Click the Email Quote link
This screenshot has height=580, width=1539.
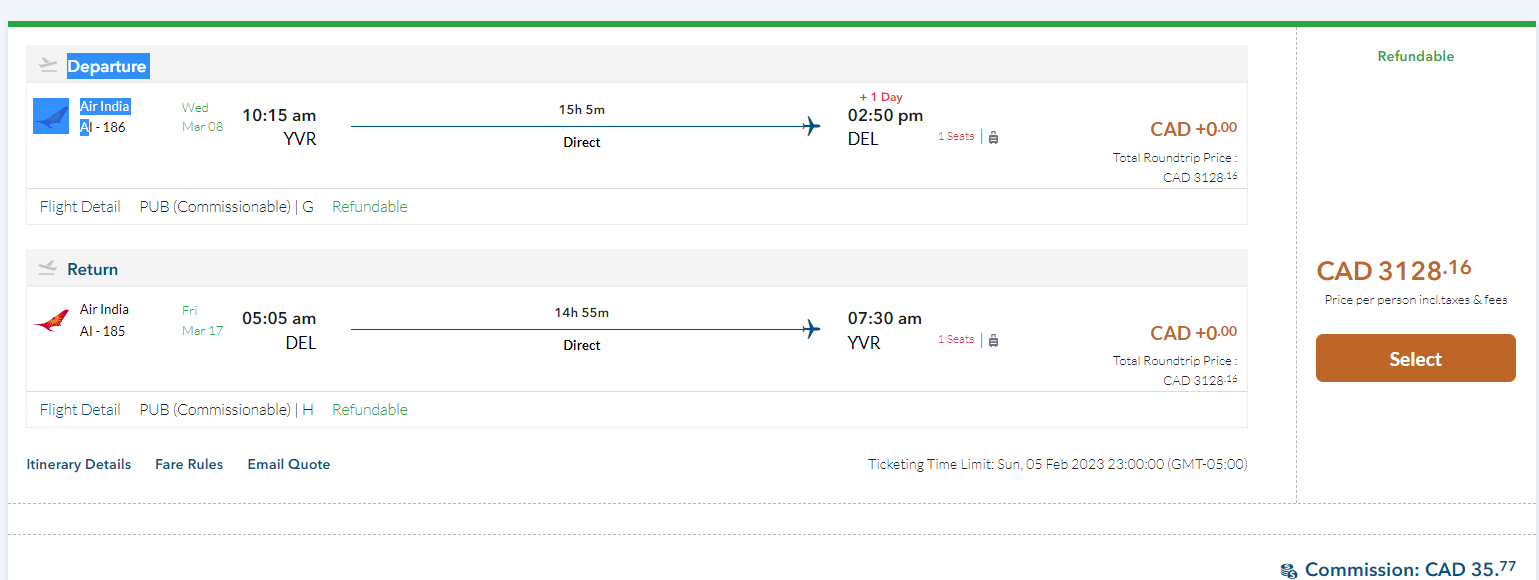pos(289,464)
